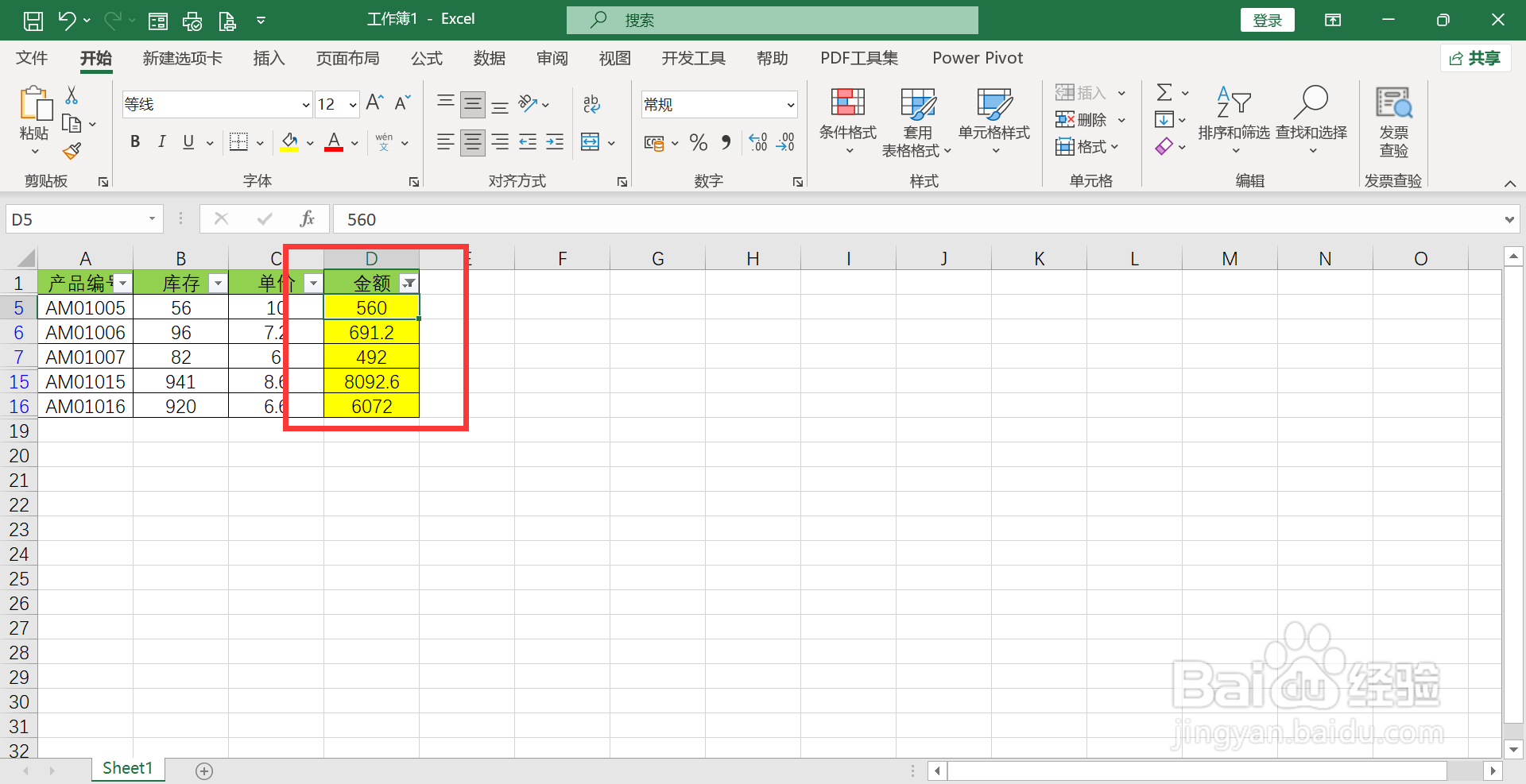Image resolution: width=1526 pixels, height=784 pixels.
Task: Open number format dropdown 常规
Action: click(791, 105)
